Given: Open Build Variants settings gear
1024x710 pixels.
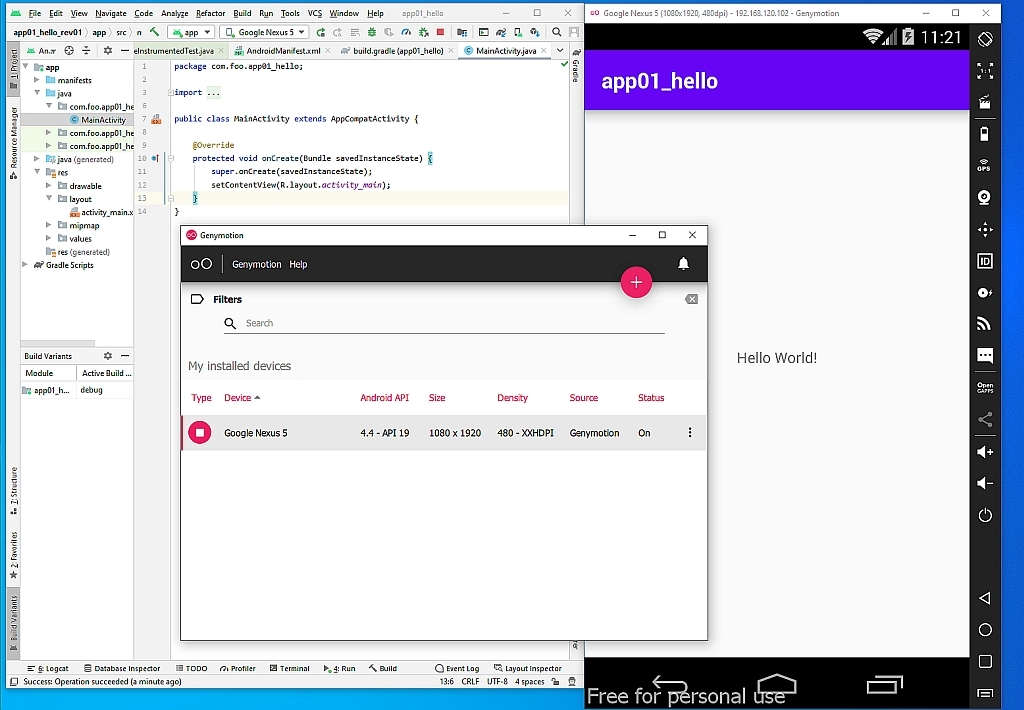Looking at the screenshot, I should [x=108, y=356].
